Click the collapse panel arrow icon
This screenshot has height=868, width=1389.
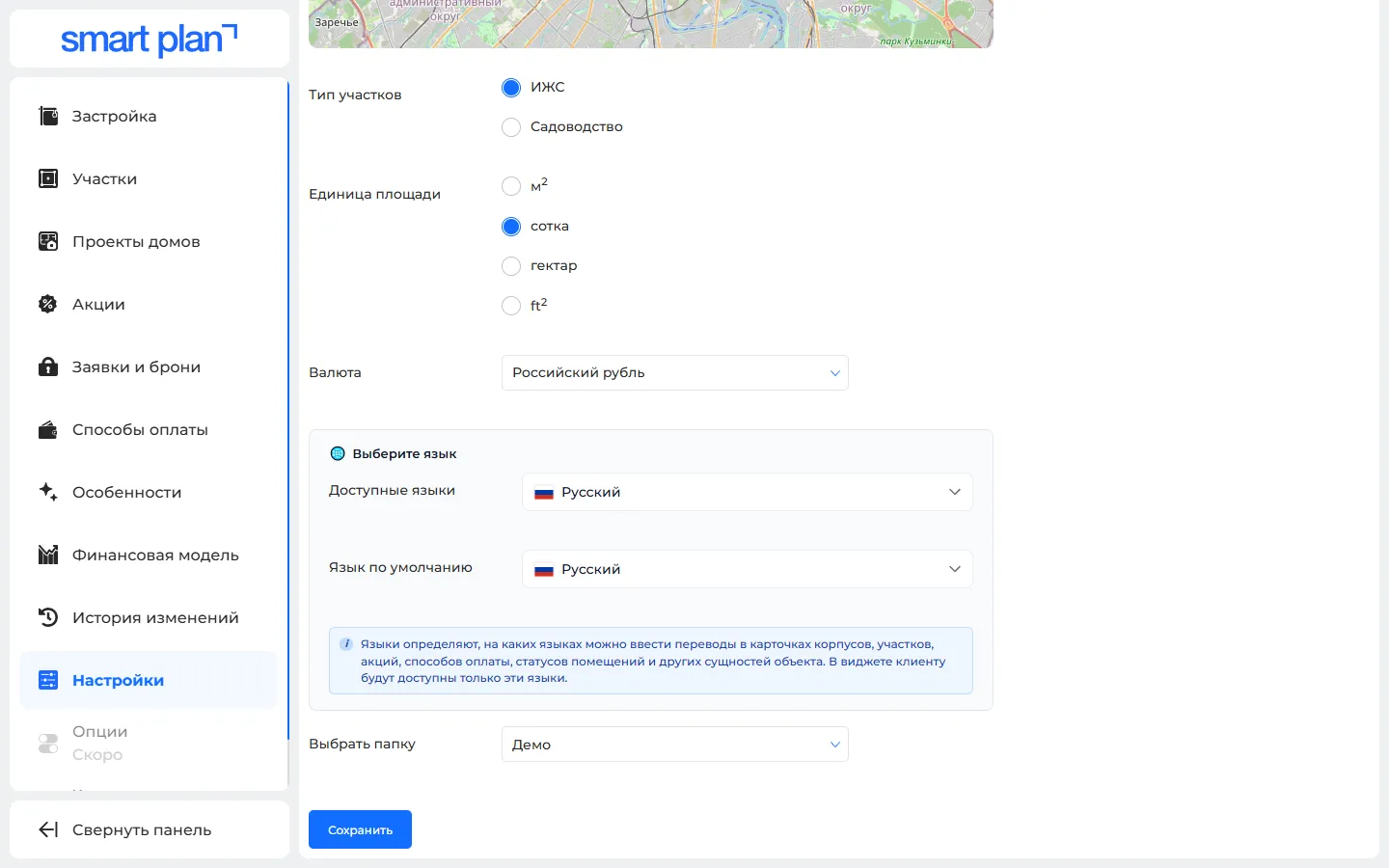tap(48, 830)
